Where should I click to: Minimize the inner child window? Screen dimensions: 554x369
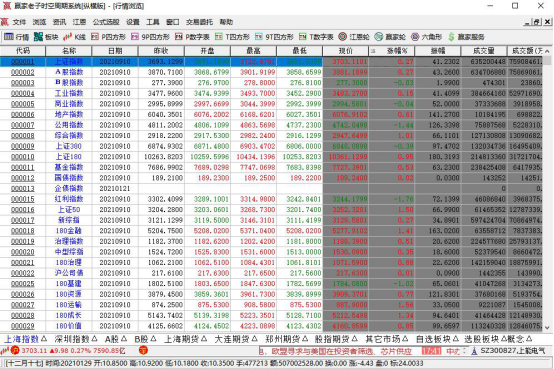tap(528, 22)
